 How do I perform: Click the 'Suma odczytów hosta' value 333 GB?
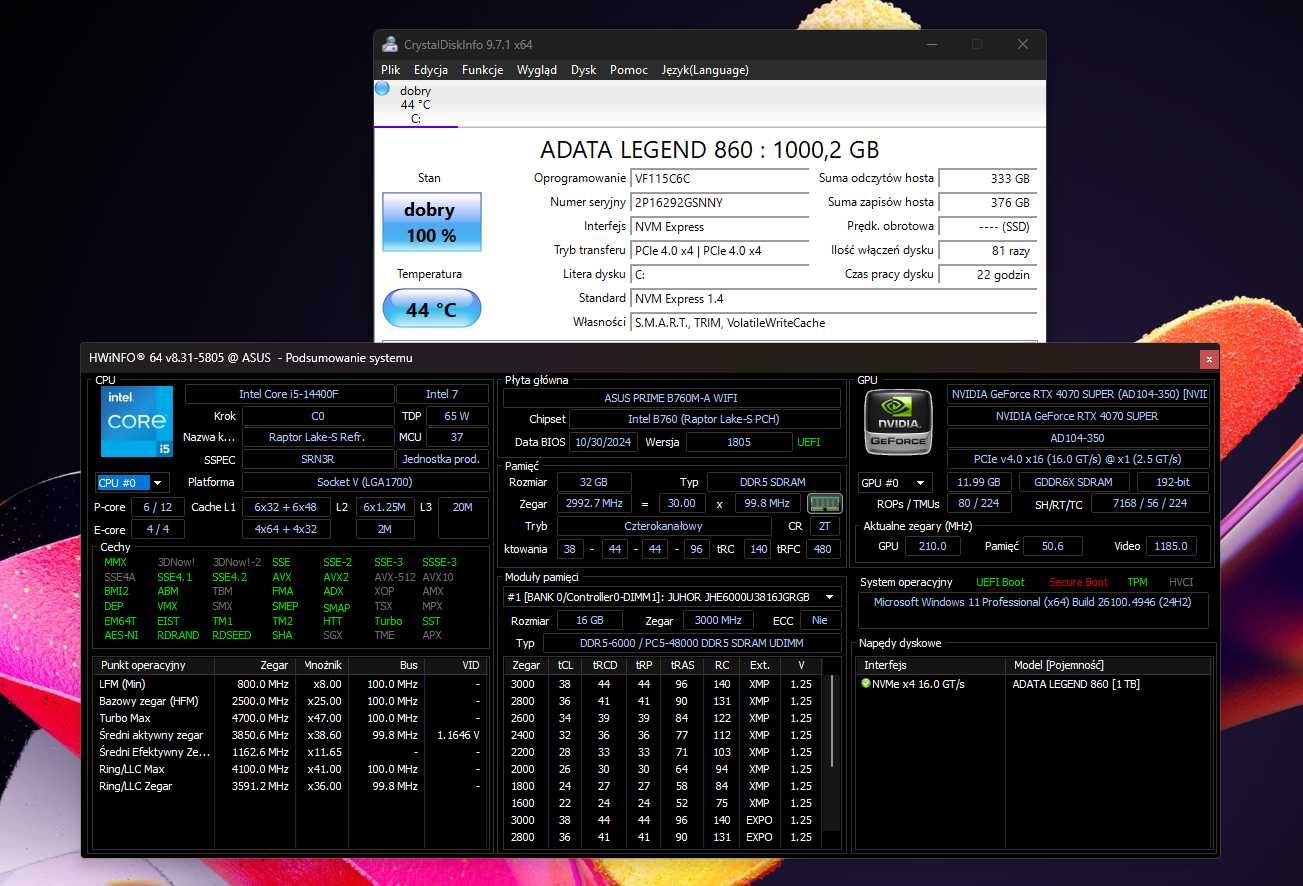pos(987,178)
